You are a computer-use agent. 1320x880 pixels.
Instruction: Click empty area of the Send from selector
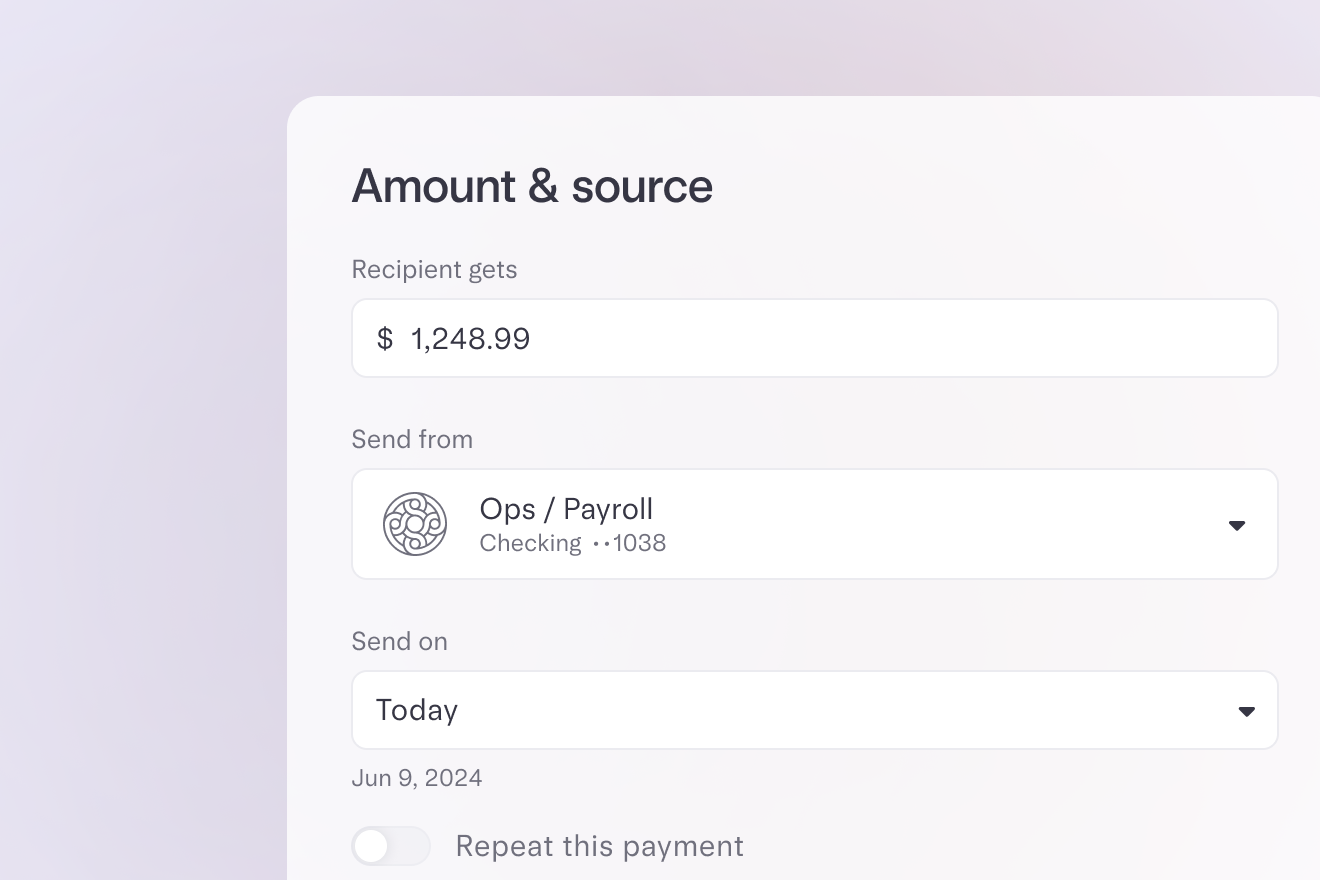click(x=950, y=524)
